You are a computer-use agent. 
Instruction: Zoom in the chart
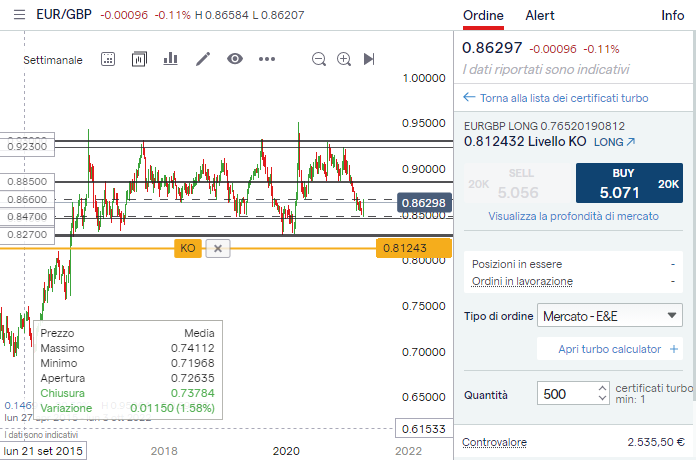coord(344,59)
